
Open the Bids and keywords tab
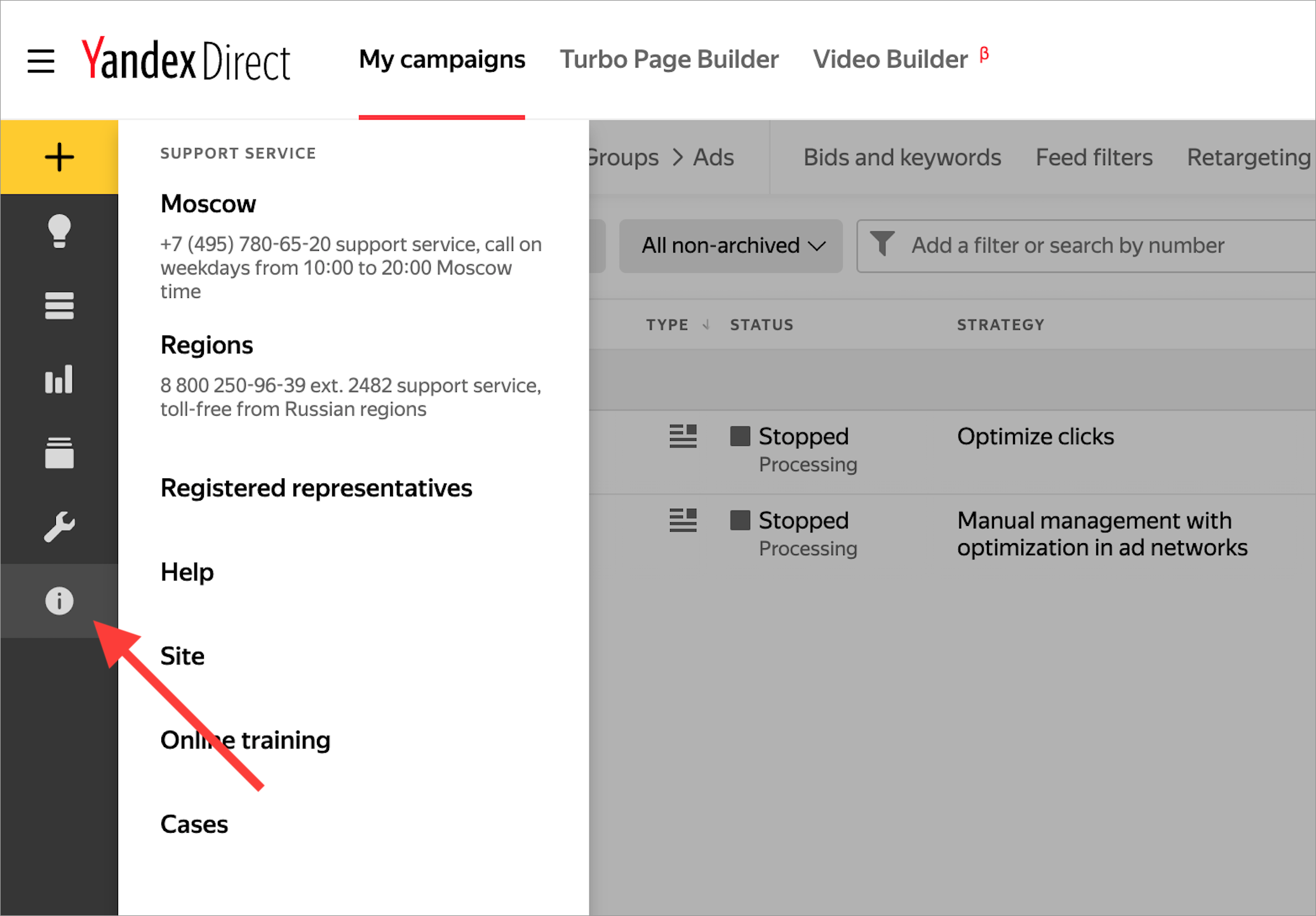(902, 158)
